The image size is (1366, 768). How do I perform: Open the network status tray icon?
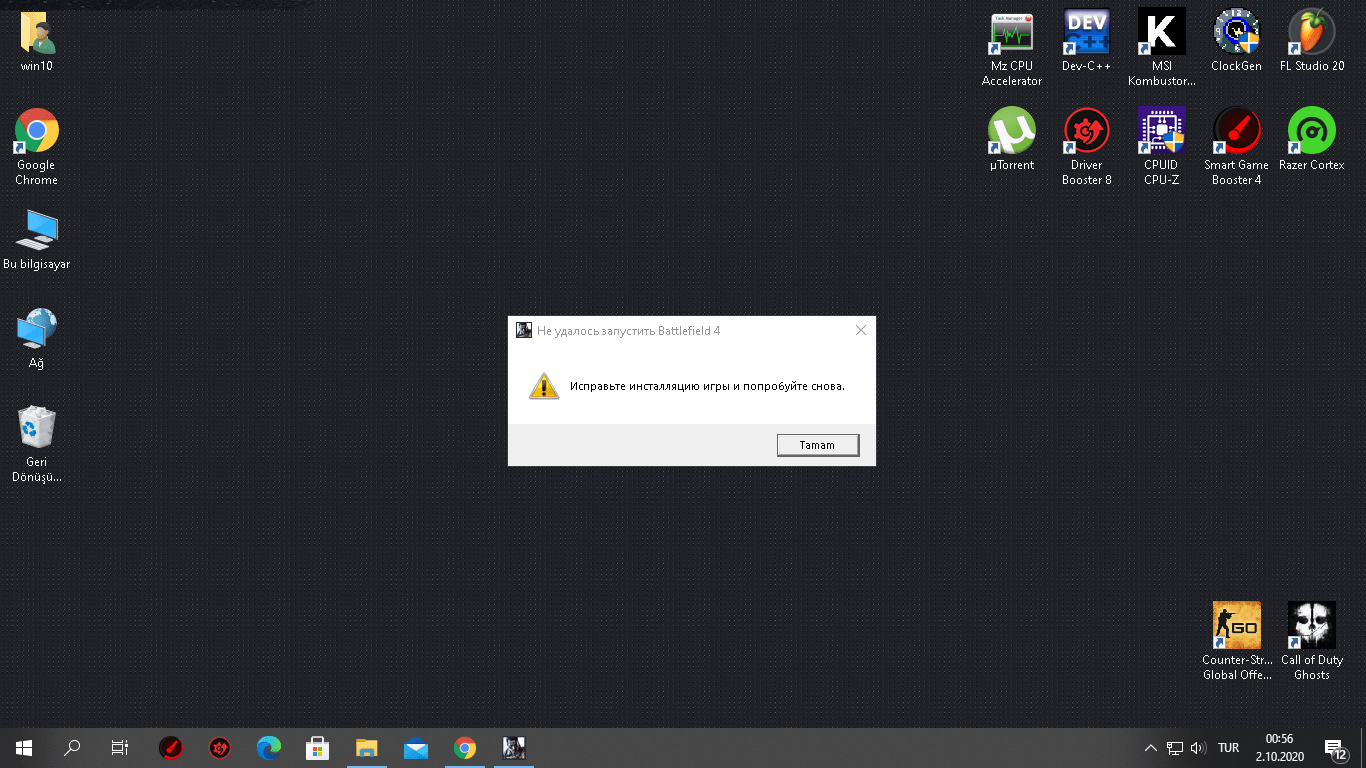(1175, 748)
